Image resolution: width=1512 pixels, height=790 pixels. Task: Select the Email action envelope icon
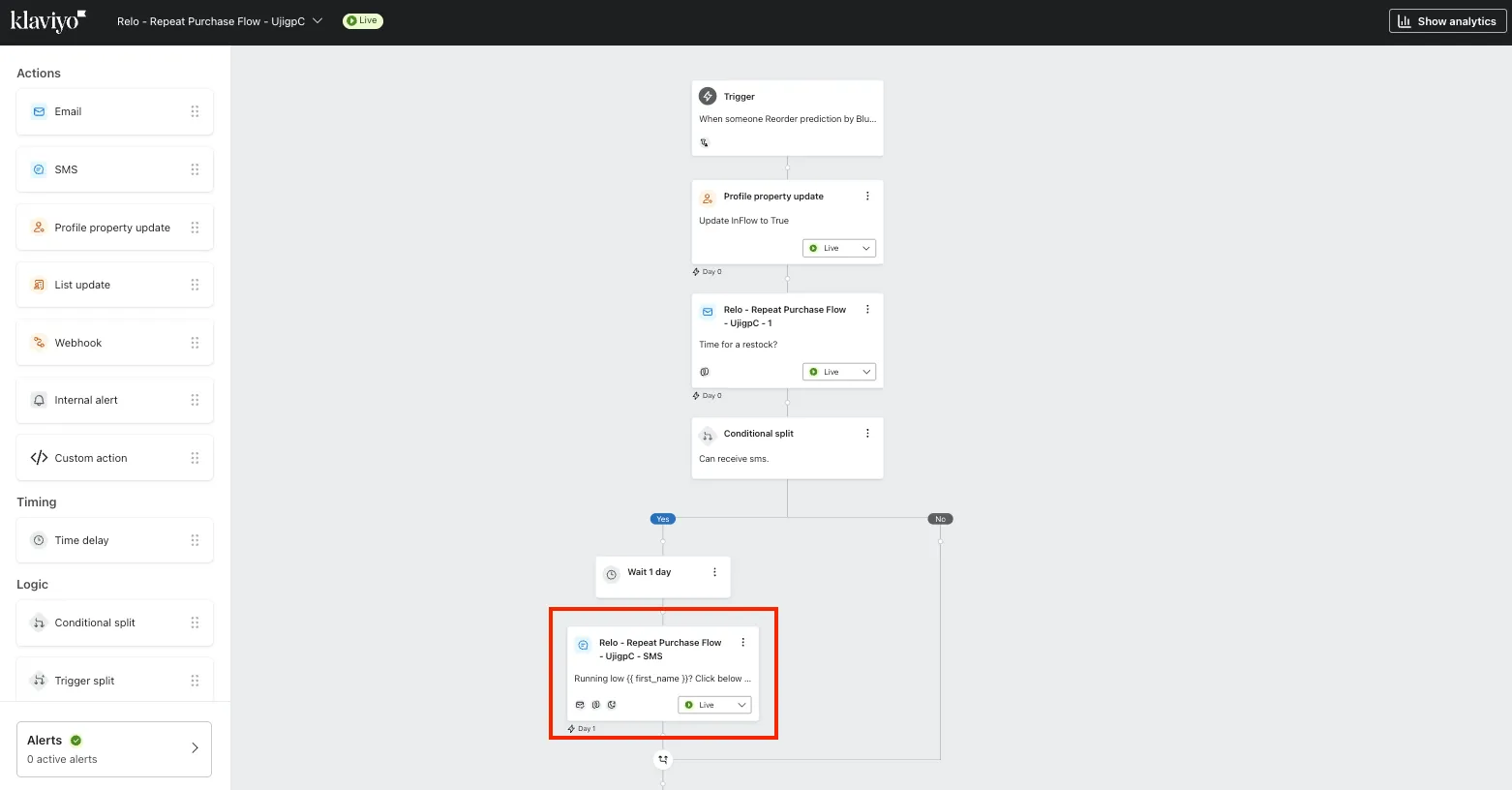coord(39,111)
